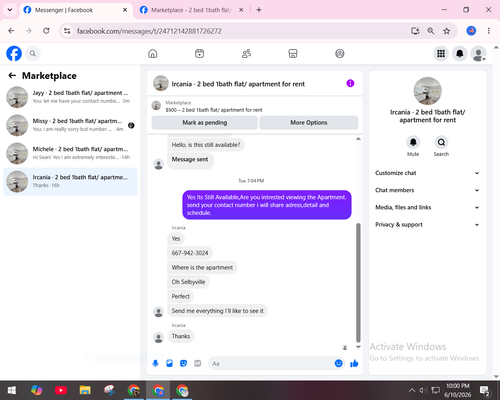Mute this conversation with the bell
The image size is (500, 400).
pos(413,142)
